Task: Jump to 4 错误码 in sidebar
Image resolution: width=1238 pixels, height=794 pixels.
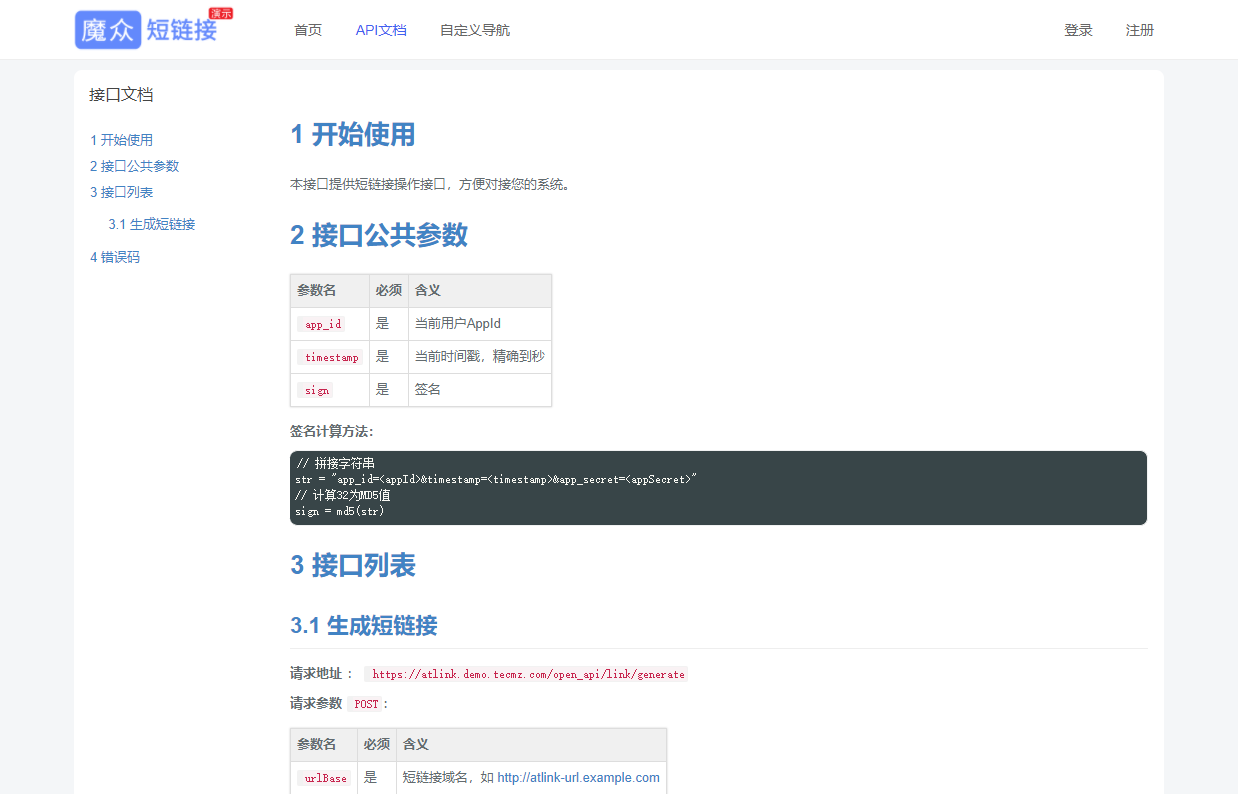Action: coord(115,257)
